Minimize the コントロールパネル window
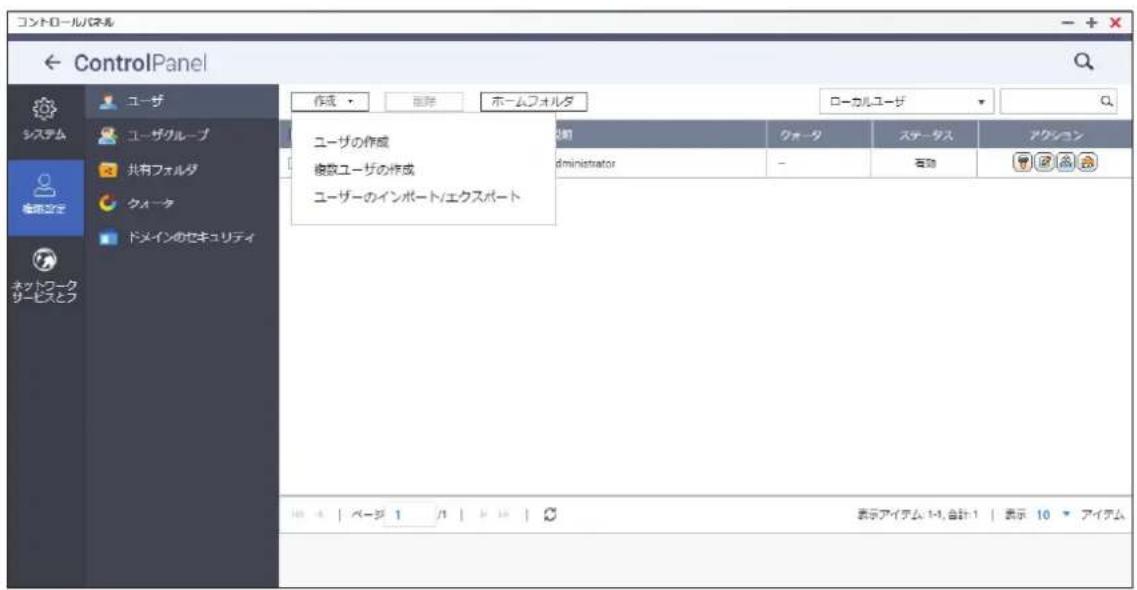 click(x=1068, y=23)
